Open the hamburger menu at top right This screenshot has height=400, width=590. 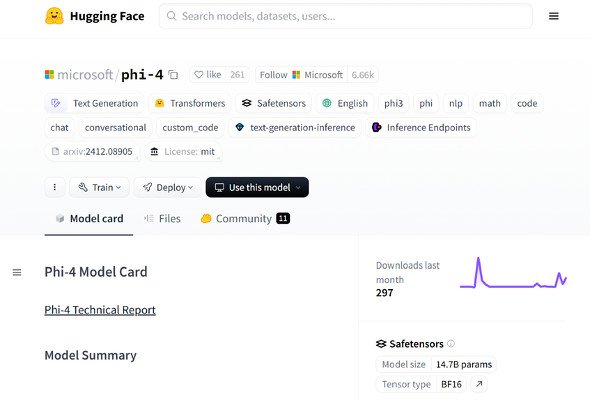click(x=554, y=16)
